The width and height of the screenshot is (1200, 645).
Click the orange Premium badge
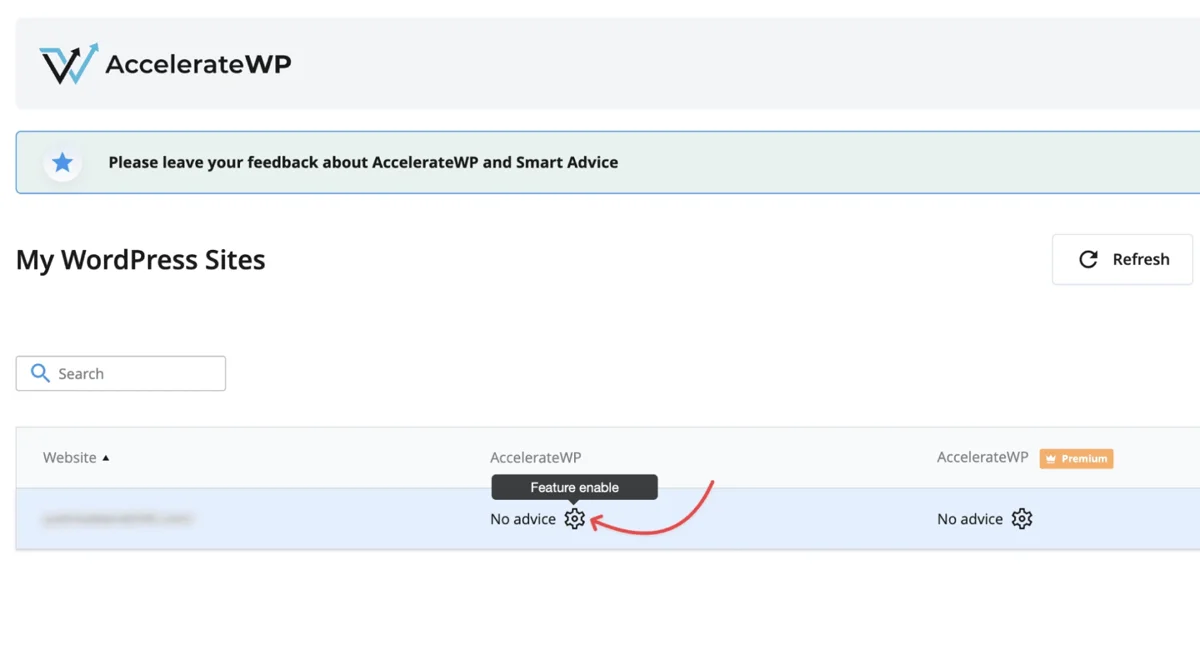[1076, 458]
